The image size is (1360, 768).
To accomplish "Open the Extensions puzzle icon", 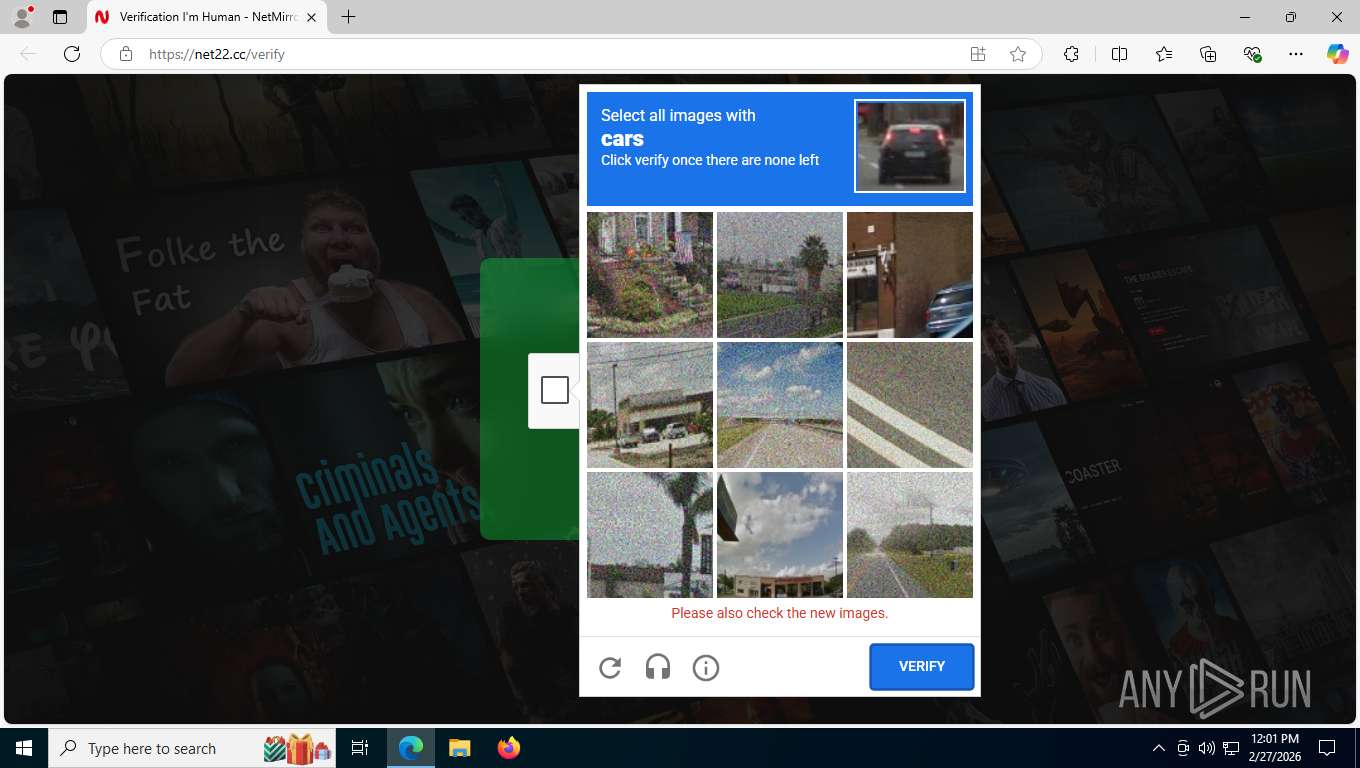I will 1071,54.
